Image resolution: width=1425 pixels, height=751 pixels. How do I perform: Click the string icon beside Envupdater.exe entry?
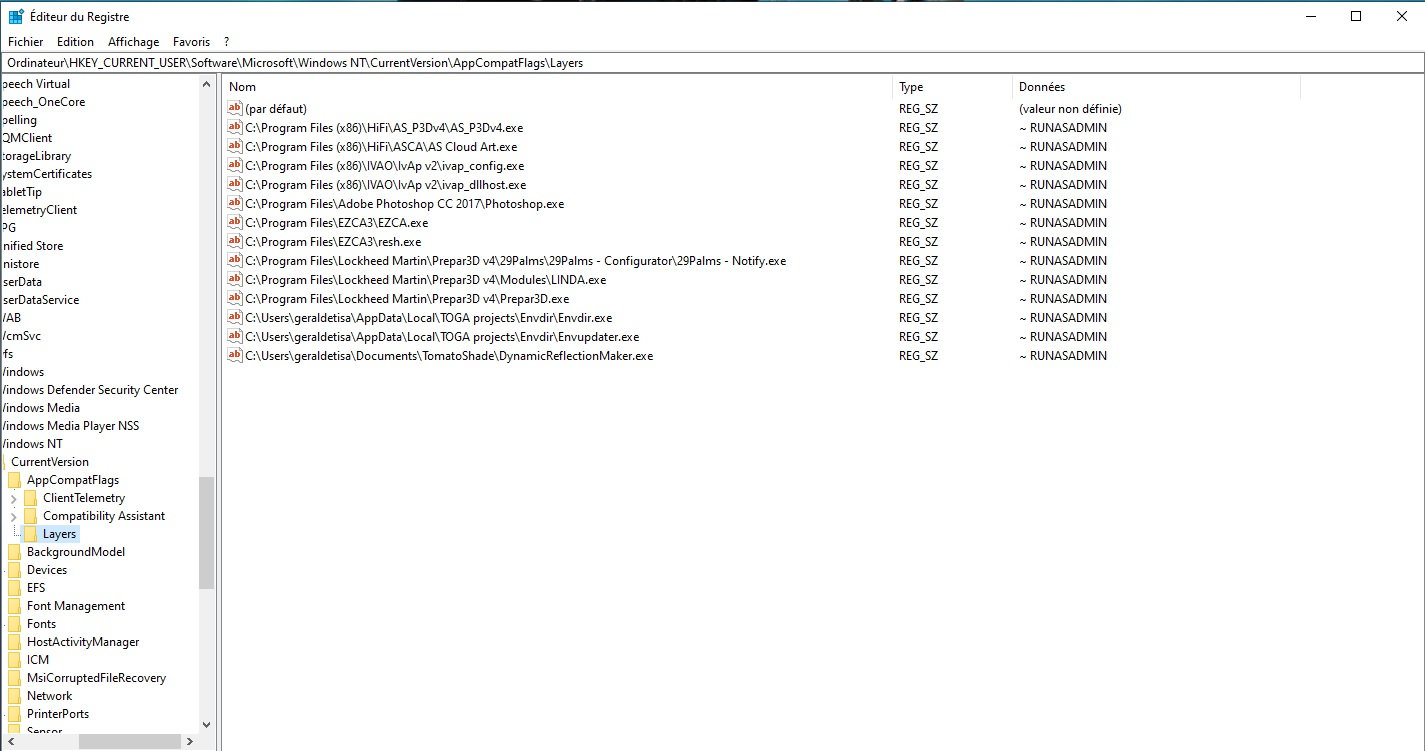[x=235, y=336]
